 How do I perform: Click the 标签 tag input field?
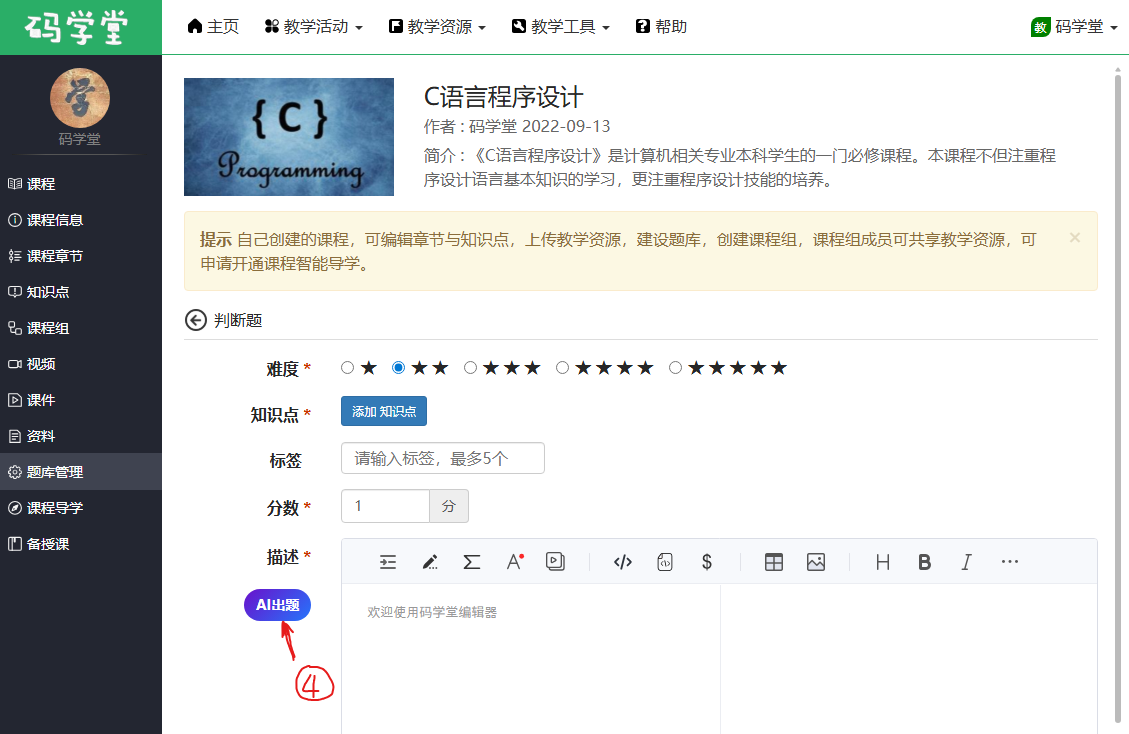(x=442, y=459)
